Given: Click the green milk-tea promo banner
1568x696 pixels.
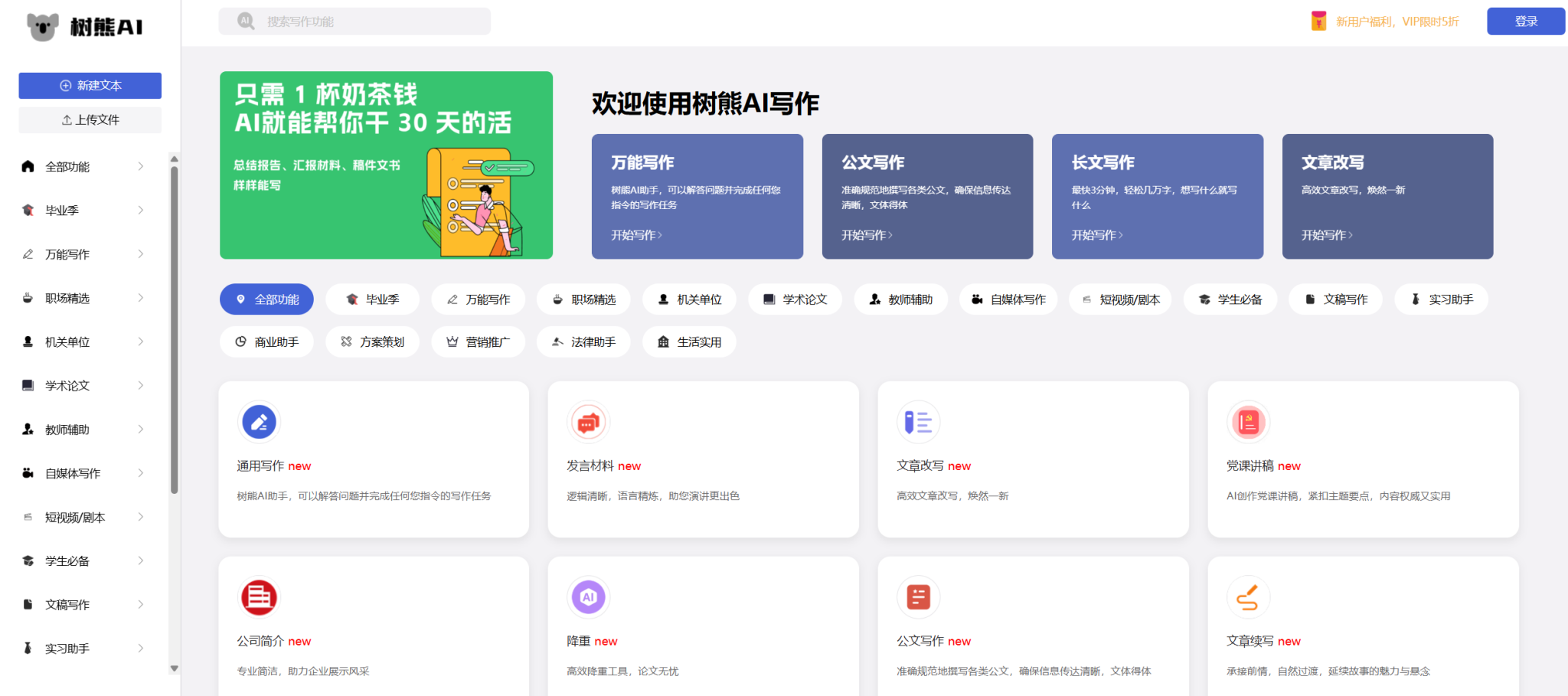Looking at the screenshot, I should coord(386,165).
